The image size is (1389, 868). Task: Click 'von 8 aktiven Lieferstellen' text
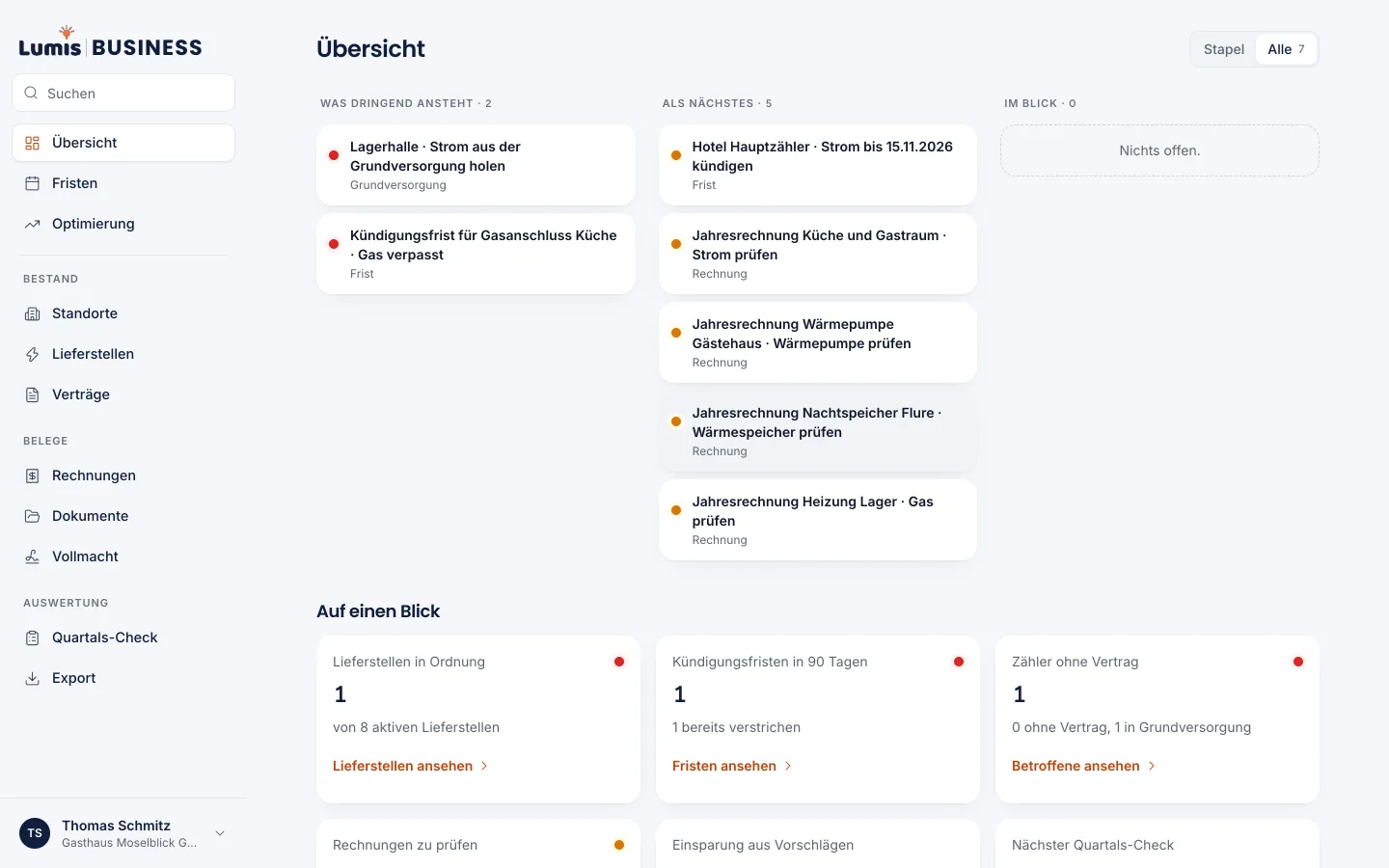416,727
